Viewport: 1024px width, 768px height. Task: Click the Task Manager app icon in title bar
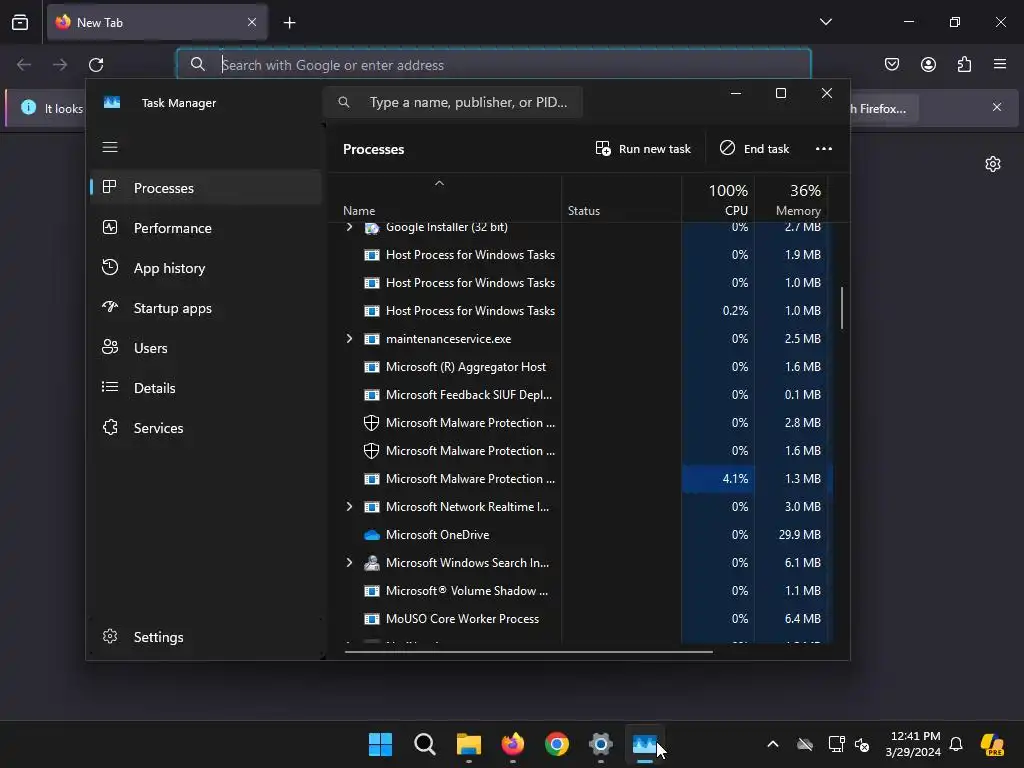tap(112, 103)
